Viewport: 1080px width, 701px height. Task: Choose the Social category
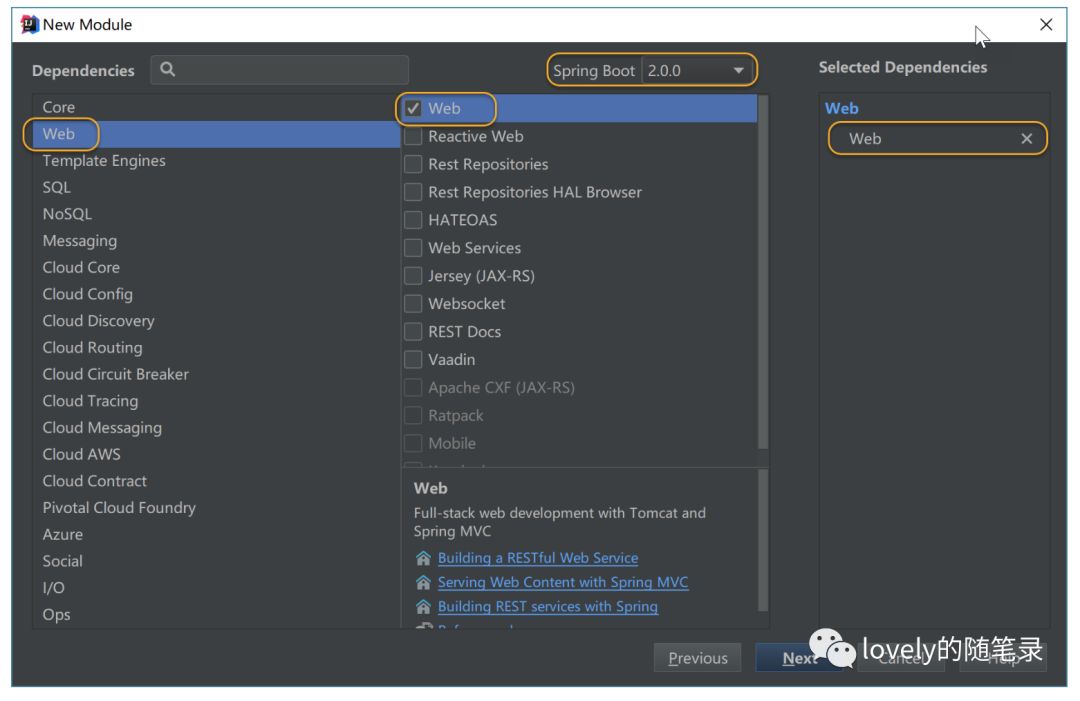(x=216, y=561)
